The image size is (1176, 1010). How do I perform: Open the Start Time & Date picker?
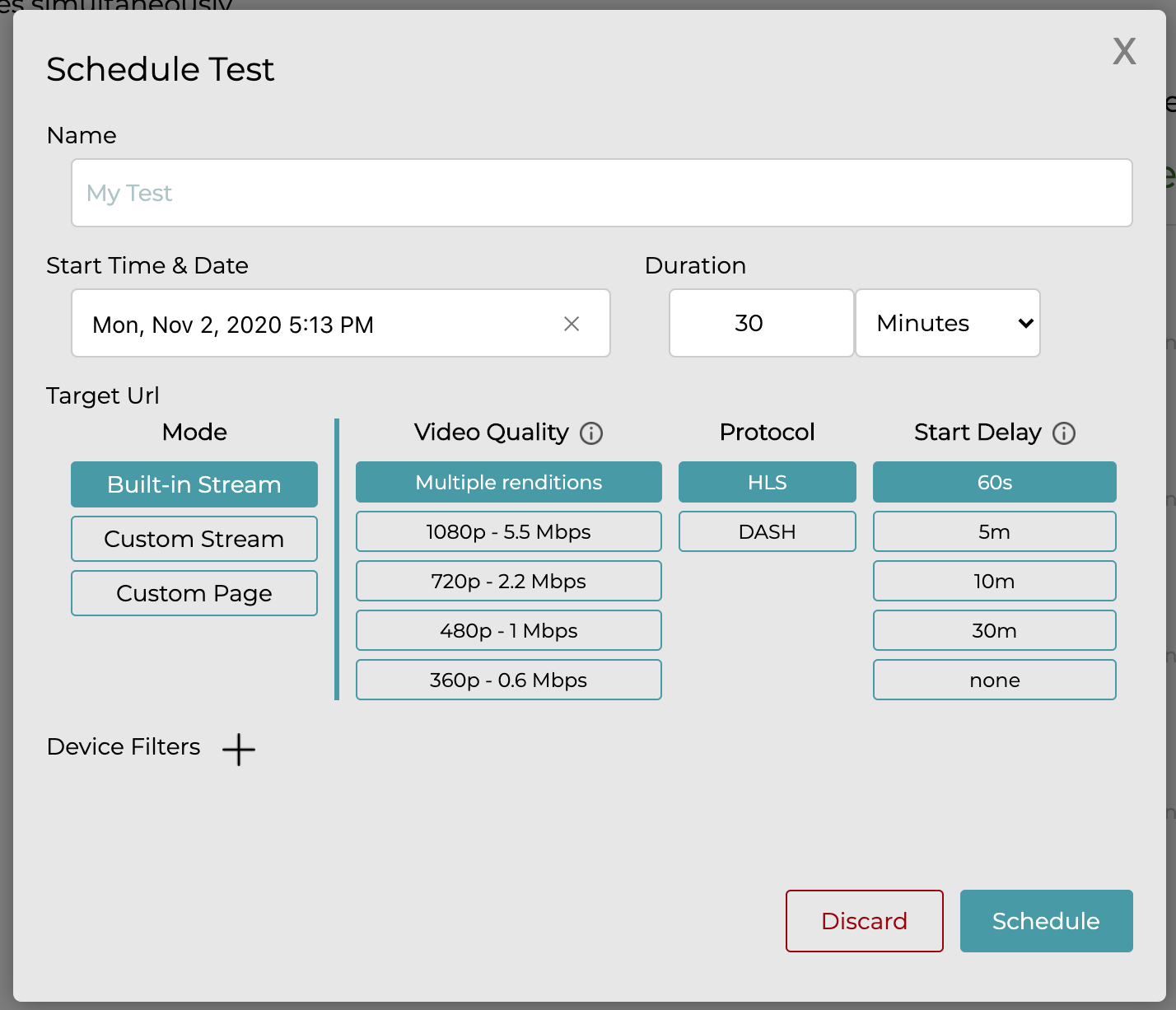tap(313, 324)
